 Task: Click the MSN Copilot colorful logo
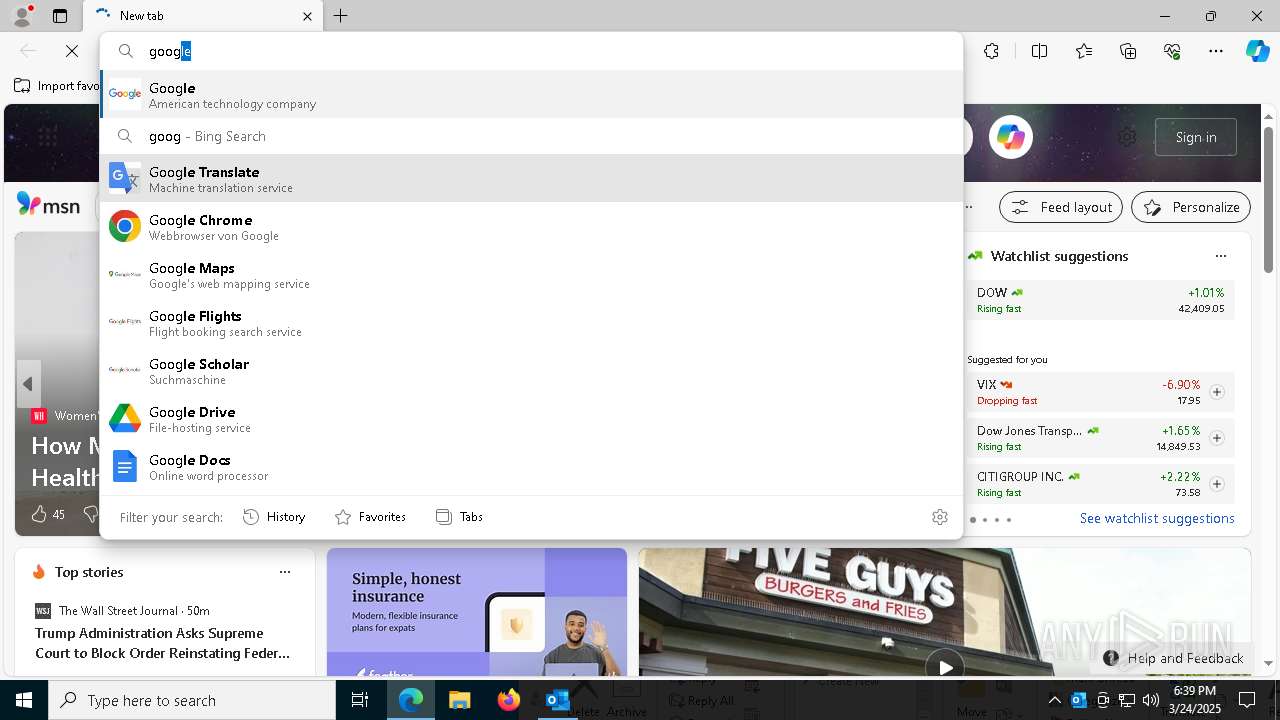1011,137
